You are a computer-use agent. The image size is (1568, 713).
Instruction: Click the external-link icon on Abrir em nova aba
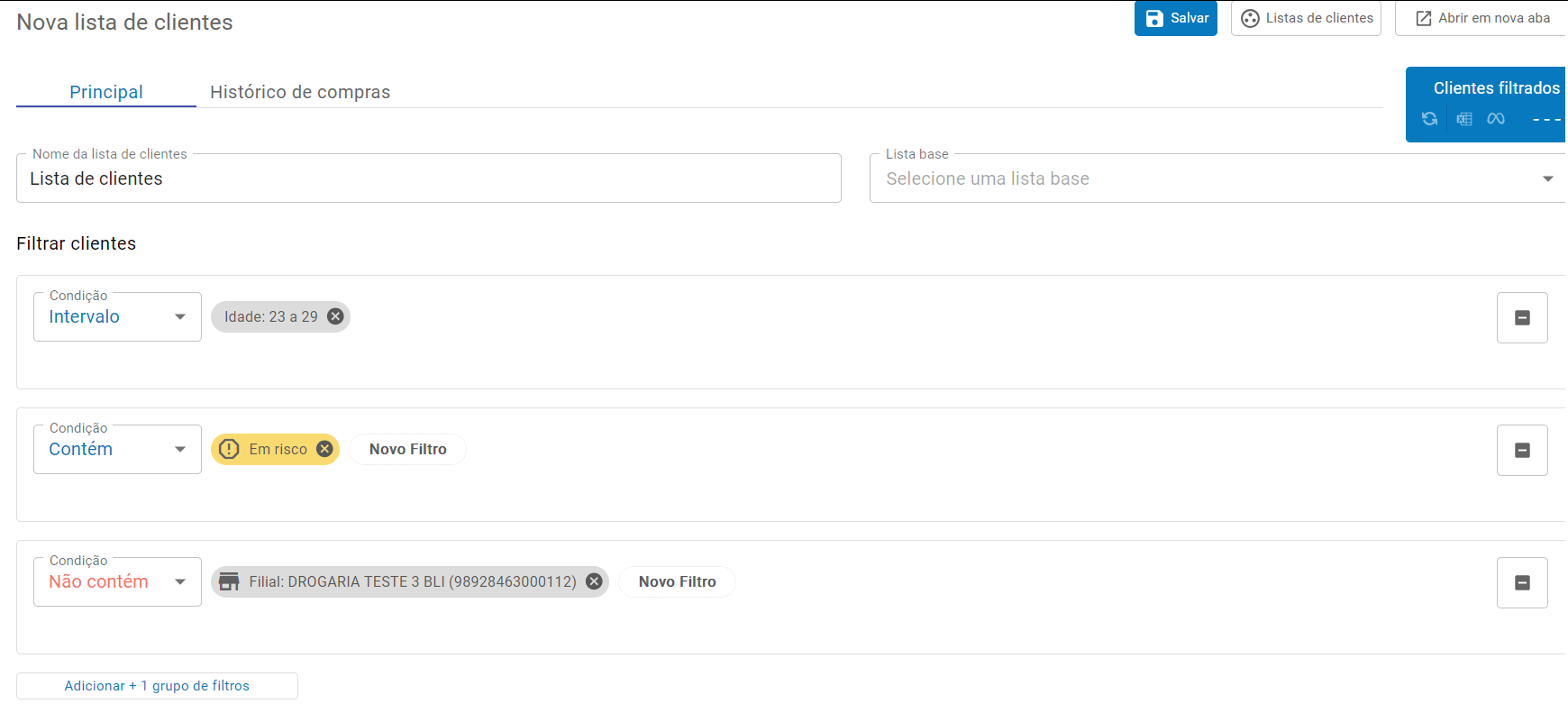tap(1424, 18)
